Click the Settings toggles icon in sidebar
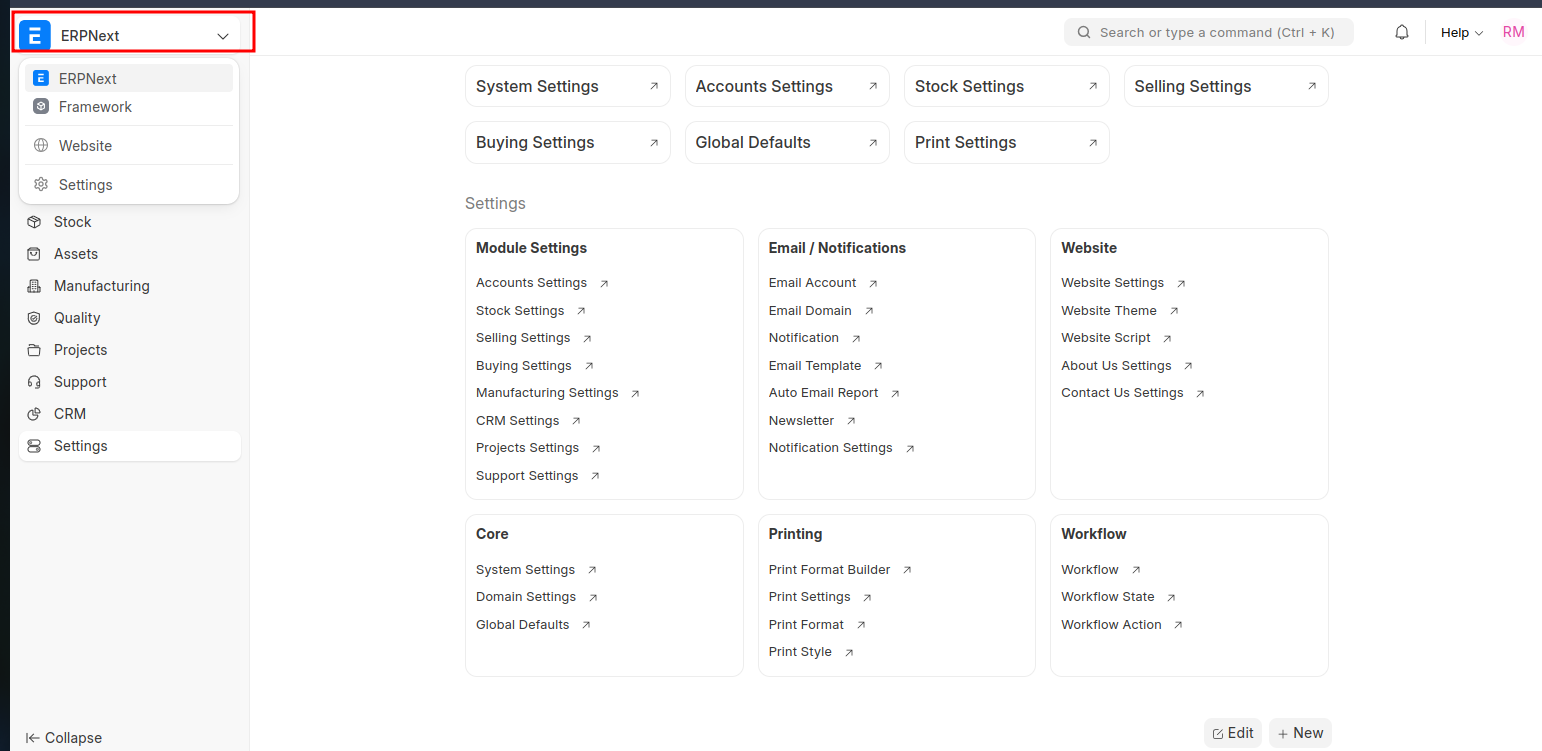Viewport: 1542px width, 751px height. [x=34, y=446]
